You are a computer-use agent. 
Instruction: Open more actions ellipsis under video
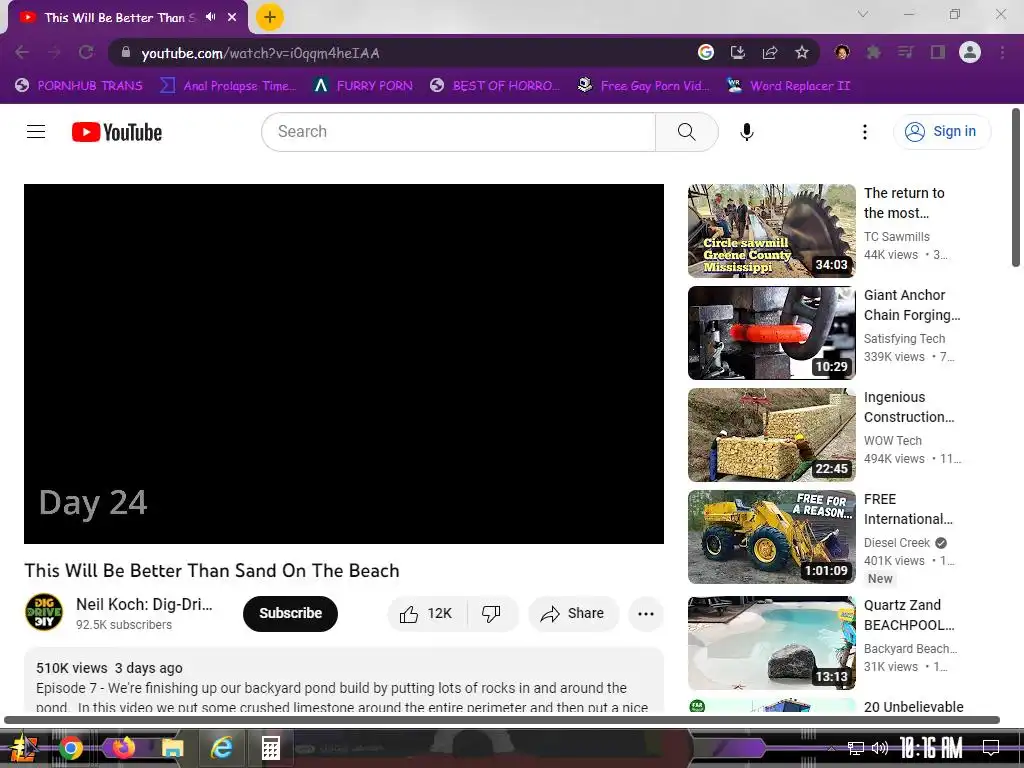pos(646,614)
